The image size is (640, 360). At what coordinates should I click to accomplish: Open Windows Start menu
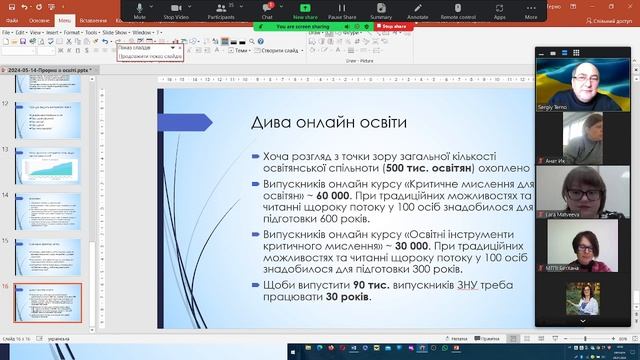[x=293, y=352]
